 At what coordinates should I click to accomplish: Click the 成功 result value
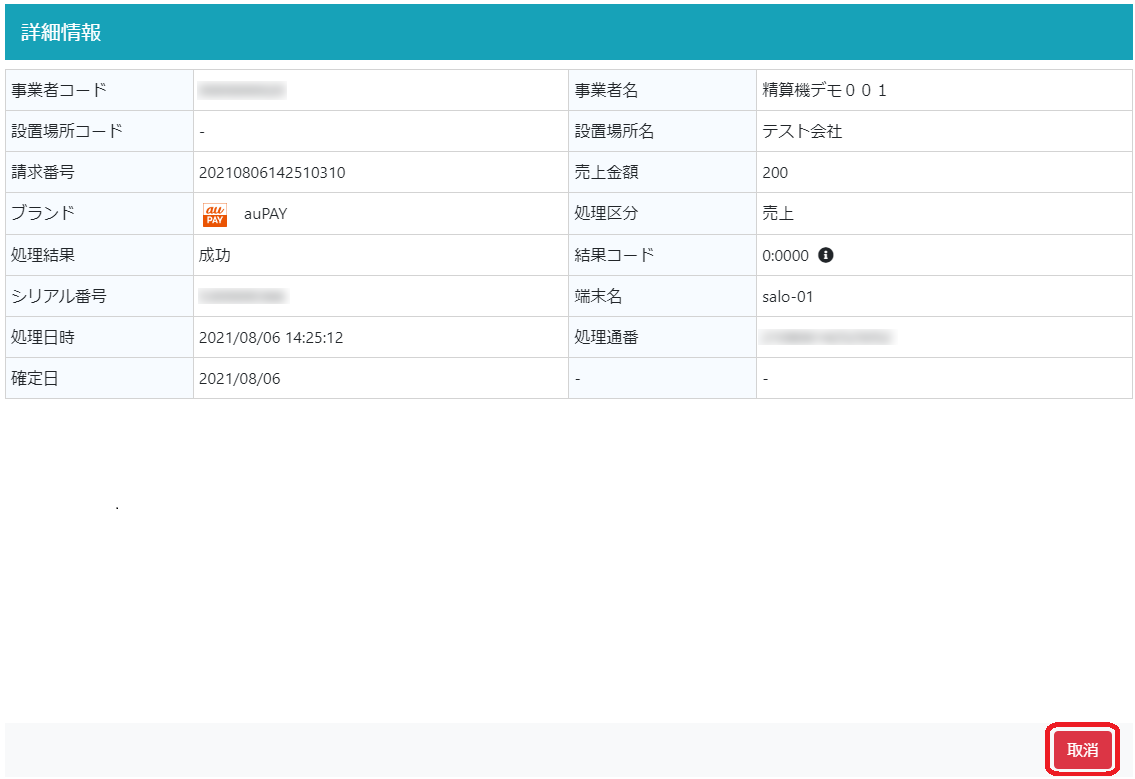click(x=215, y=255)
